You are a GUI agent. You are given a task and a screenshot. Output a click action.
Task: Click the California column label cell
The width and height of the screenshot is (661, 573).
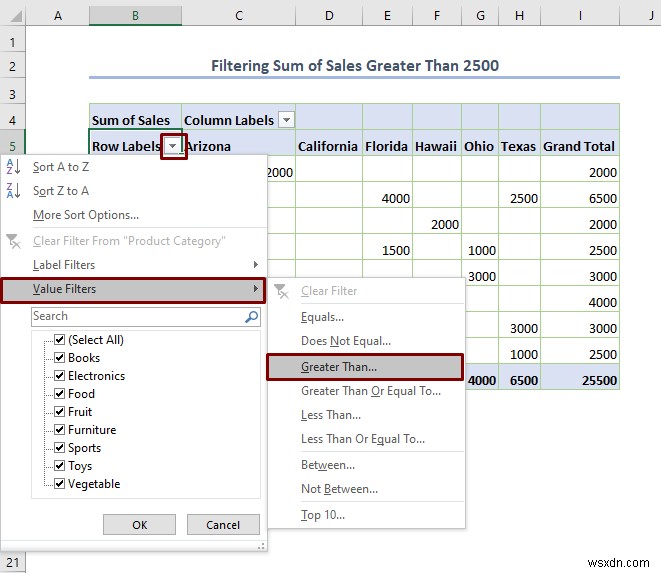[x=329, y=143]
